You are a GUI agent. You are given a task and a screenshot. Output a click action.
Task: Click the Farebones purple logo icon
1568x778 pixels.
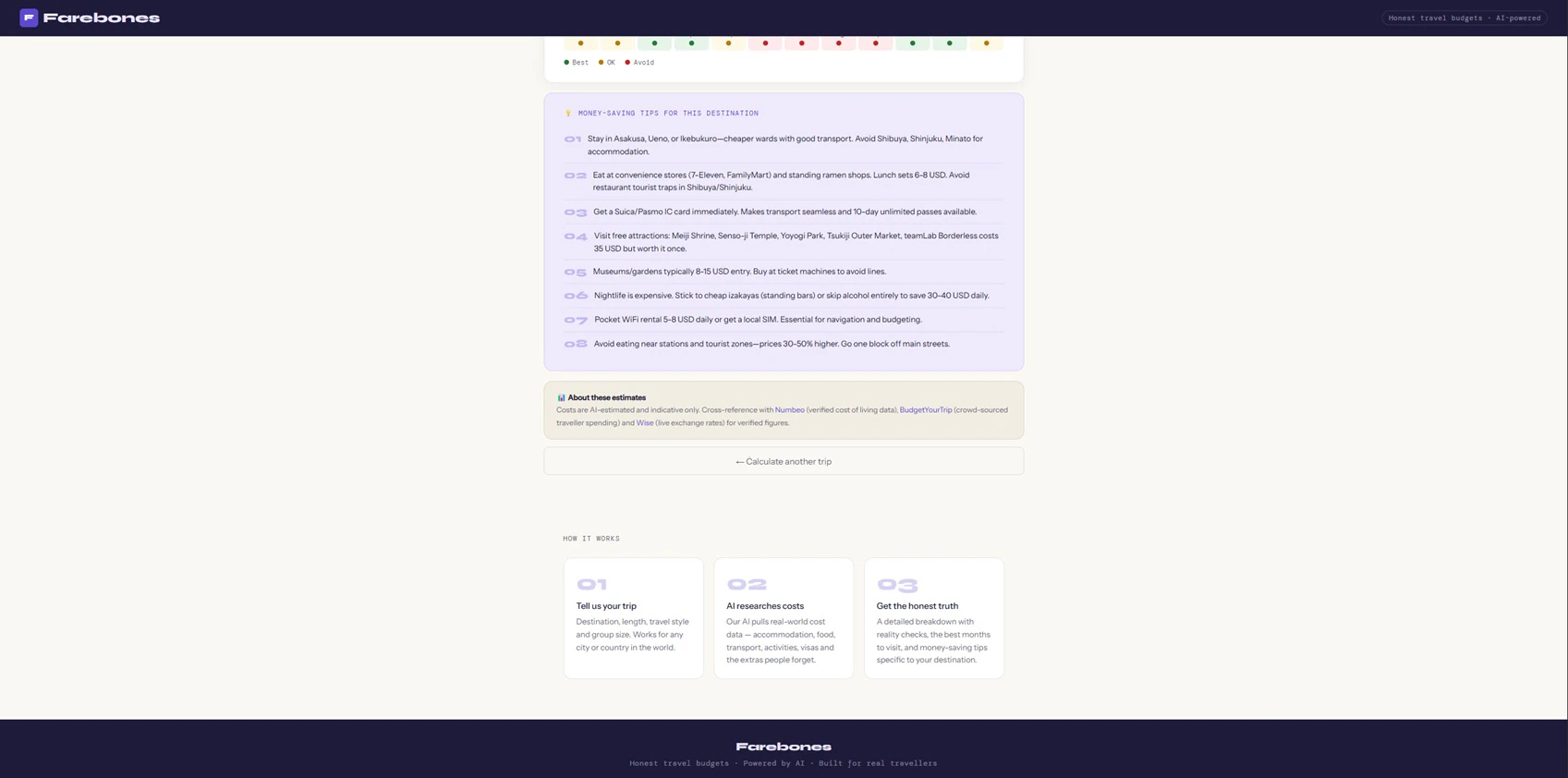coord(29,18)
